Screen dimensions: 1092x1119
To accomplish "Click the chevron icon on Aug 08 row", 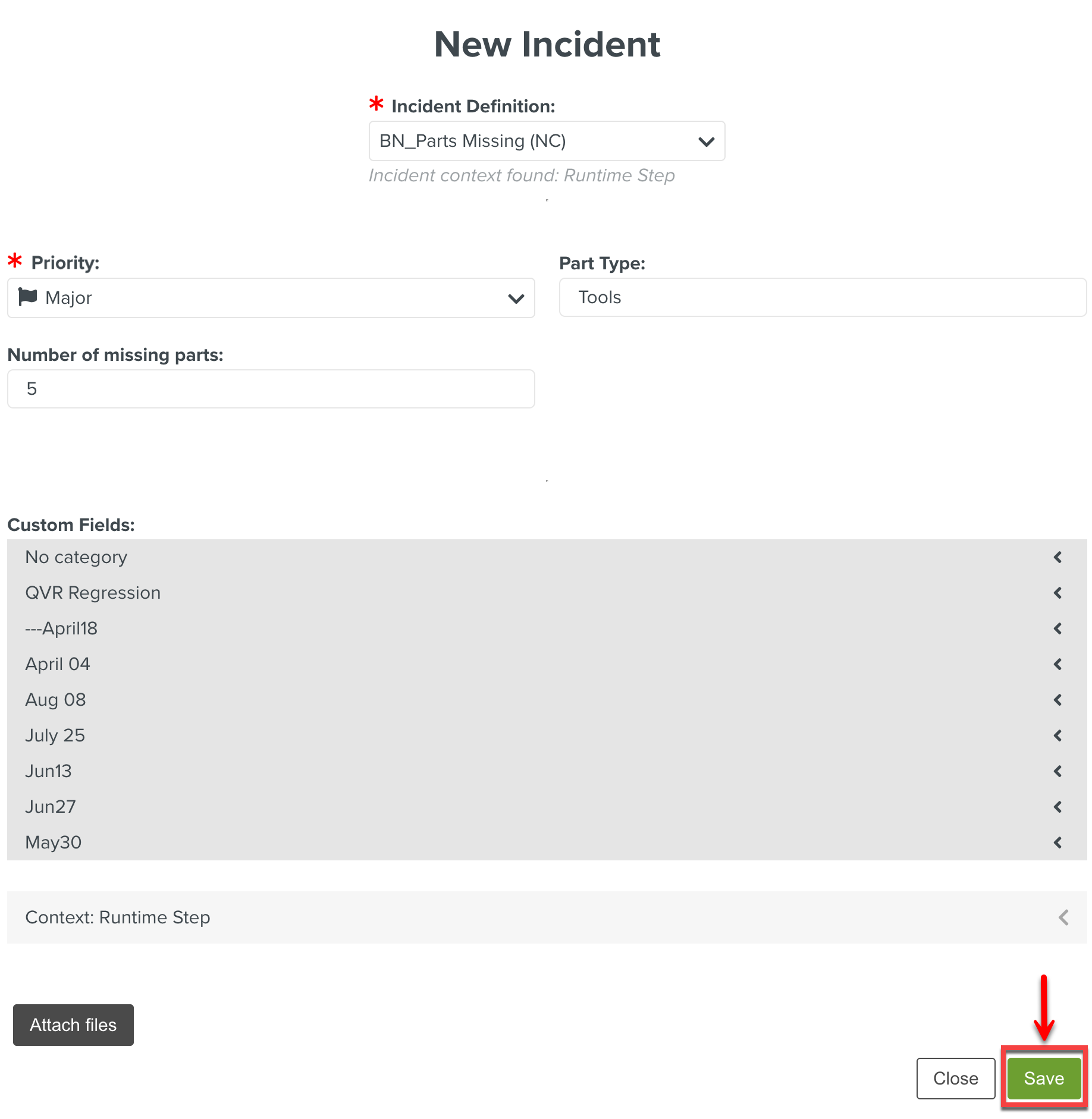I will 1058,700.
